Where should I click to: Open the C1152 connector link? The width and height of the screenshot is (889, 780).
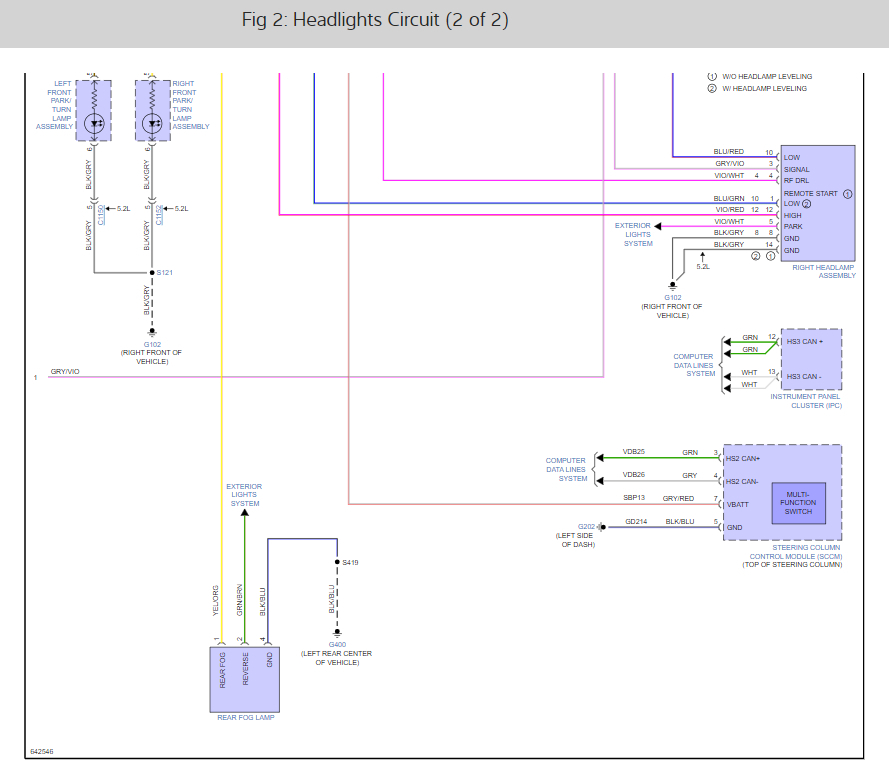[x=159, y=215]
